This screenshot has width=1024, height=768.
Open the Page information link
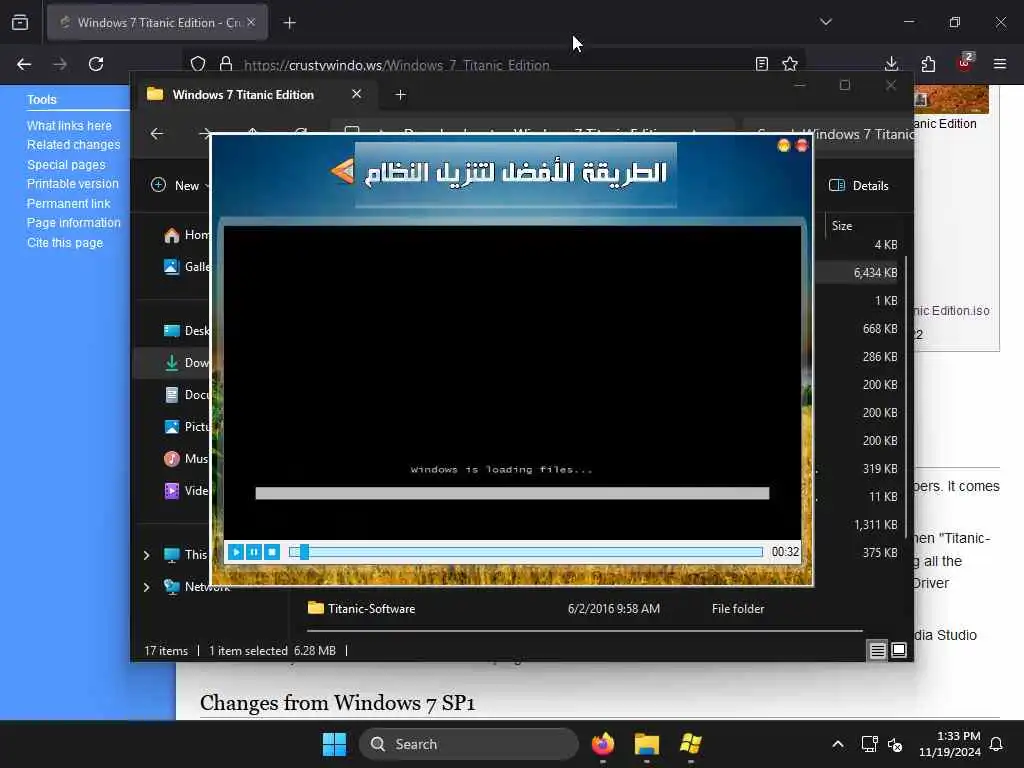73,223
